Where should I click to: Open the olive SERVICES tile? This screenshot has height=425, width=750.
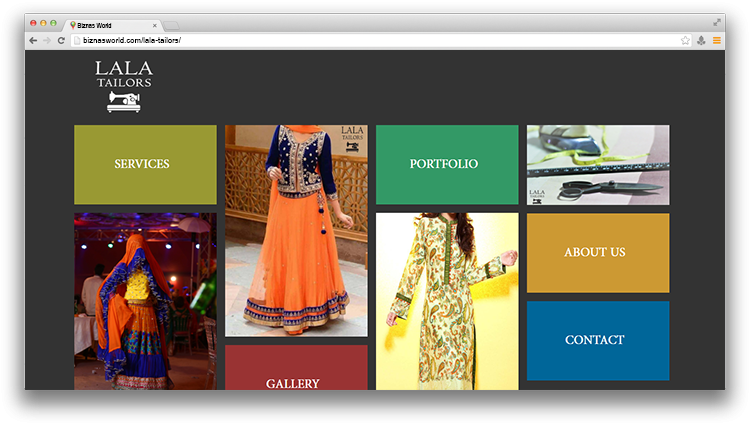coord(145,165)
